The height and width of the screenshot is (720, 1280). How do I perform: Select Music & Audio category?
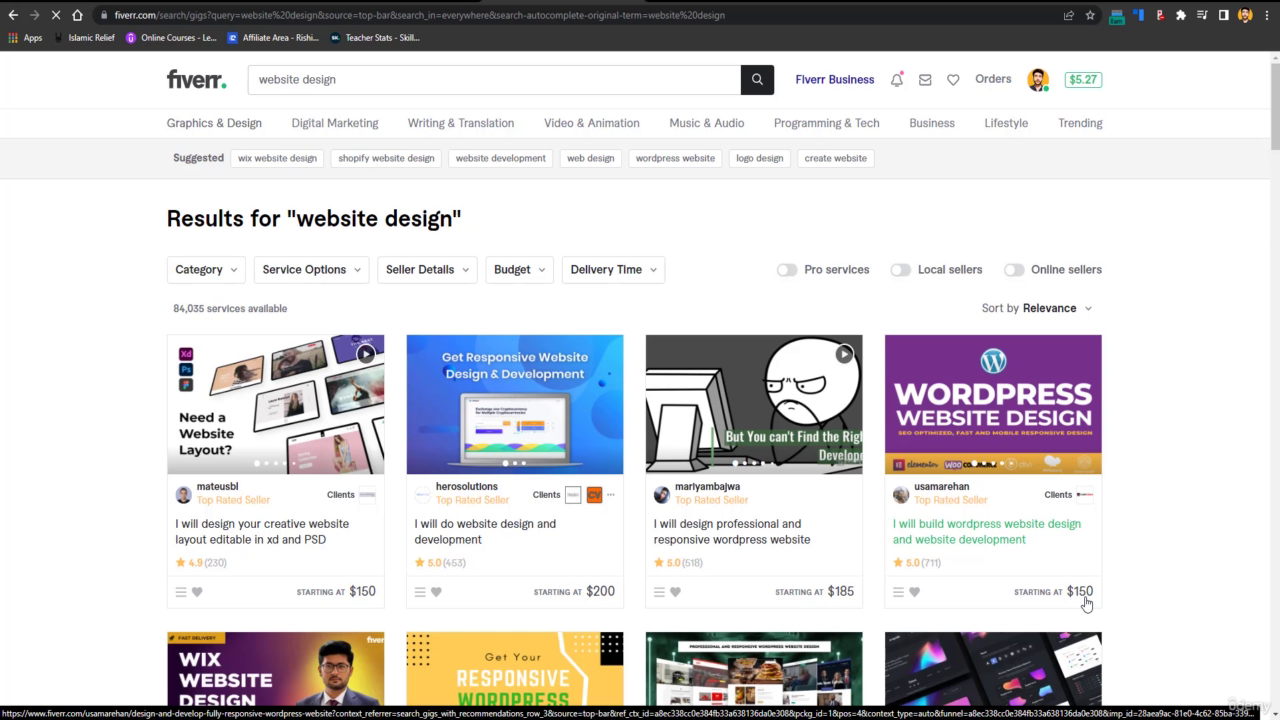[x=707, y=123]
